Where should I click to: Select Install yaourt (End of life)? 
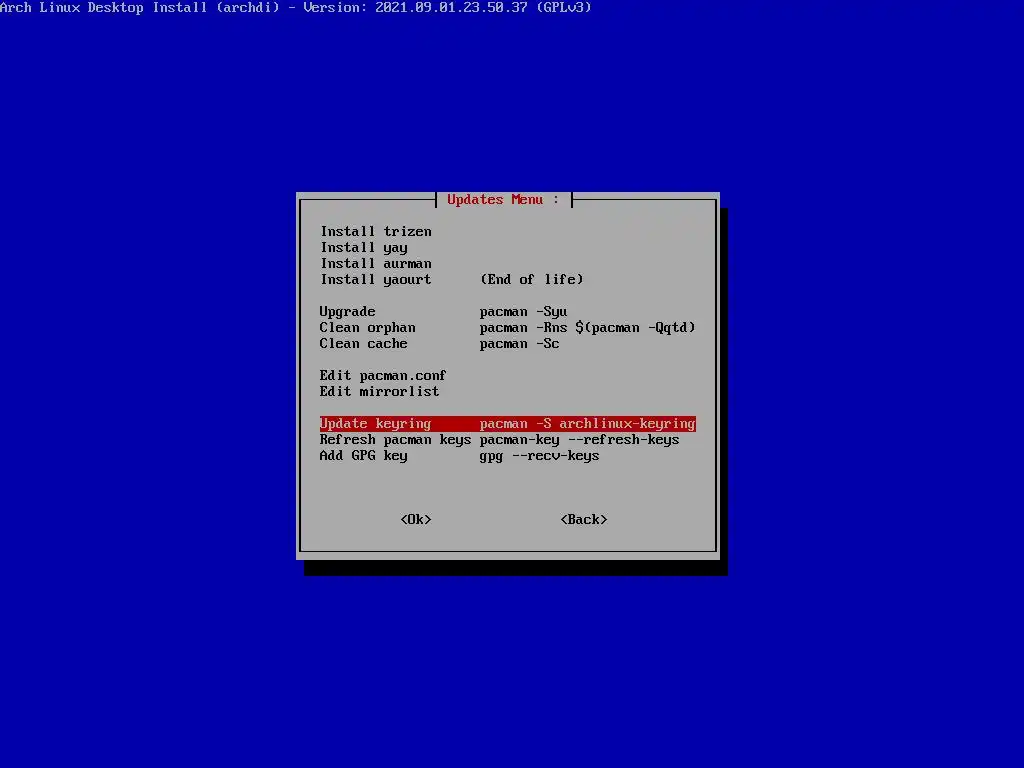pos(451,280)
